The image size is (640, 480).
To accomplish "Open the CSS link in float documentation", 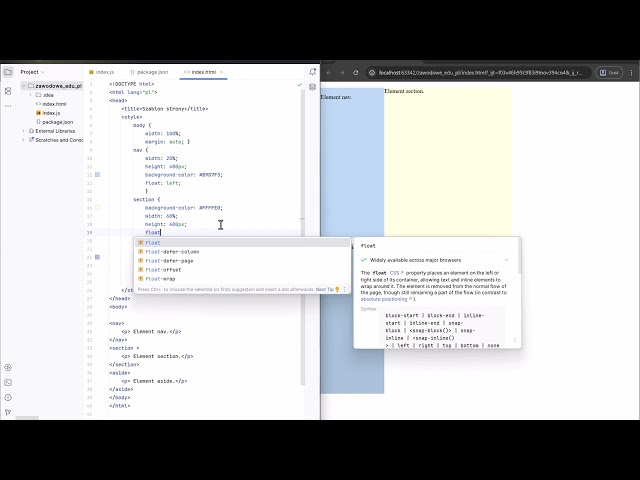I will point(396,273).
